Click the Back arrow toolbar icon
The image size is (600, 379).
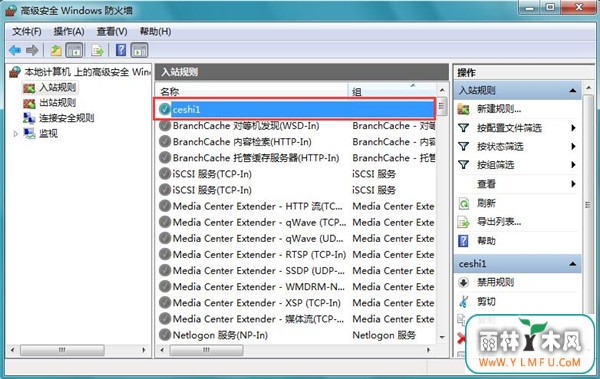[x=15, y=50]
